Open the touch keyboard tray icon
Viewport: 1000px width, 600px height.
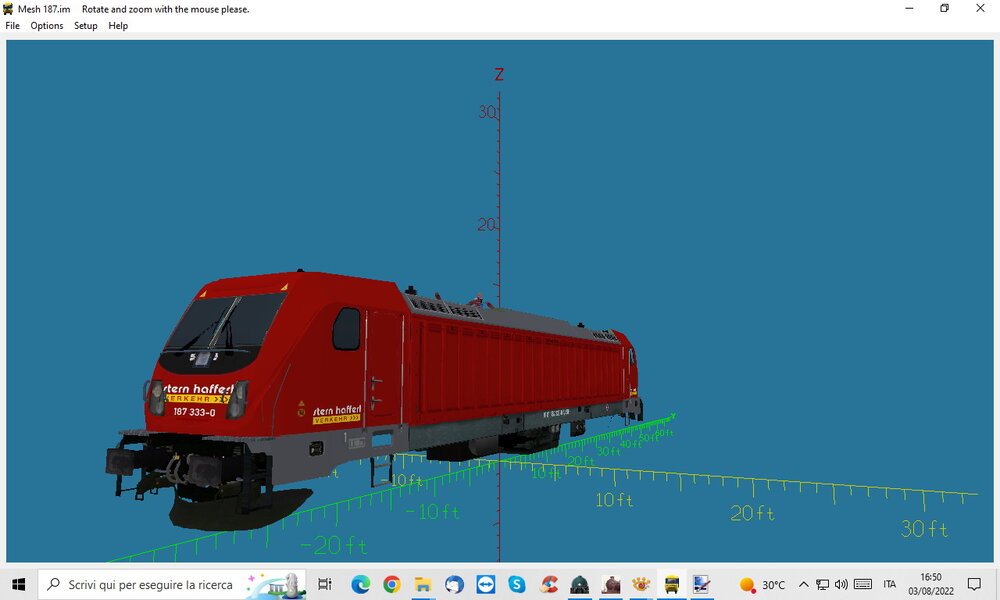[x=862, y=584]
